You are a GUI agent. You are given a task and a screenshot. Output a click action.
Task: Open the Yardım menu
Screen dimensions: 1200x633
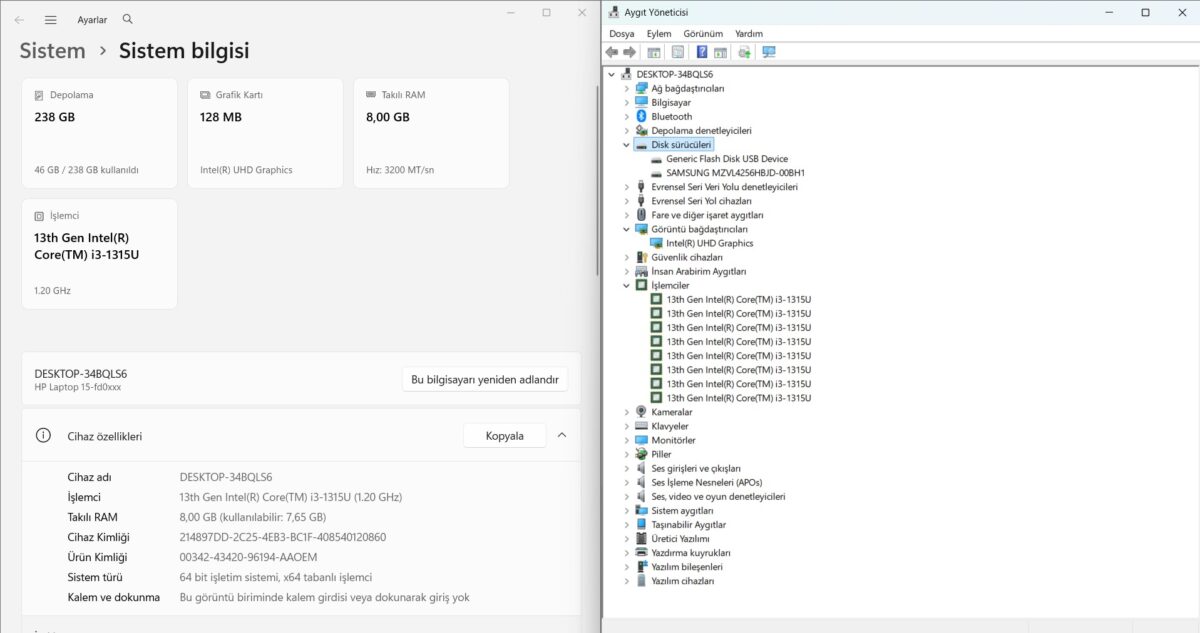pos(749,33)
